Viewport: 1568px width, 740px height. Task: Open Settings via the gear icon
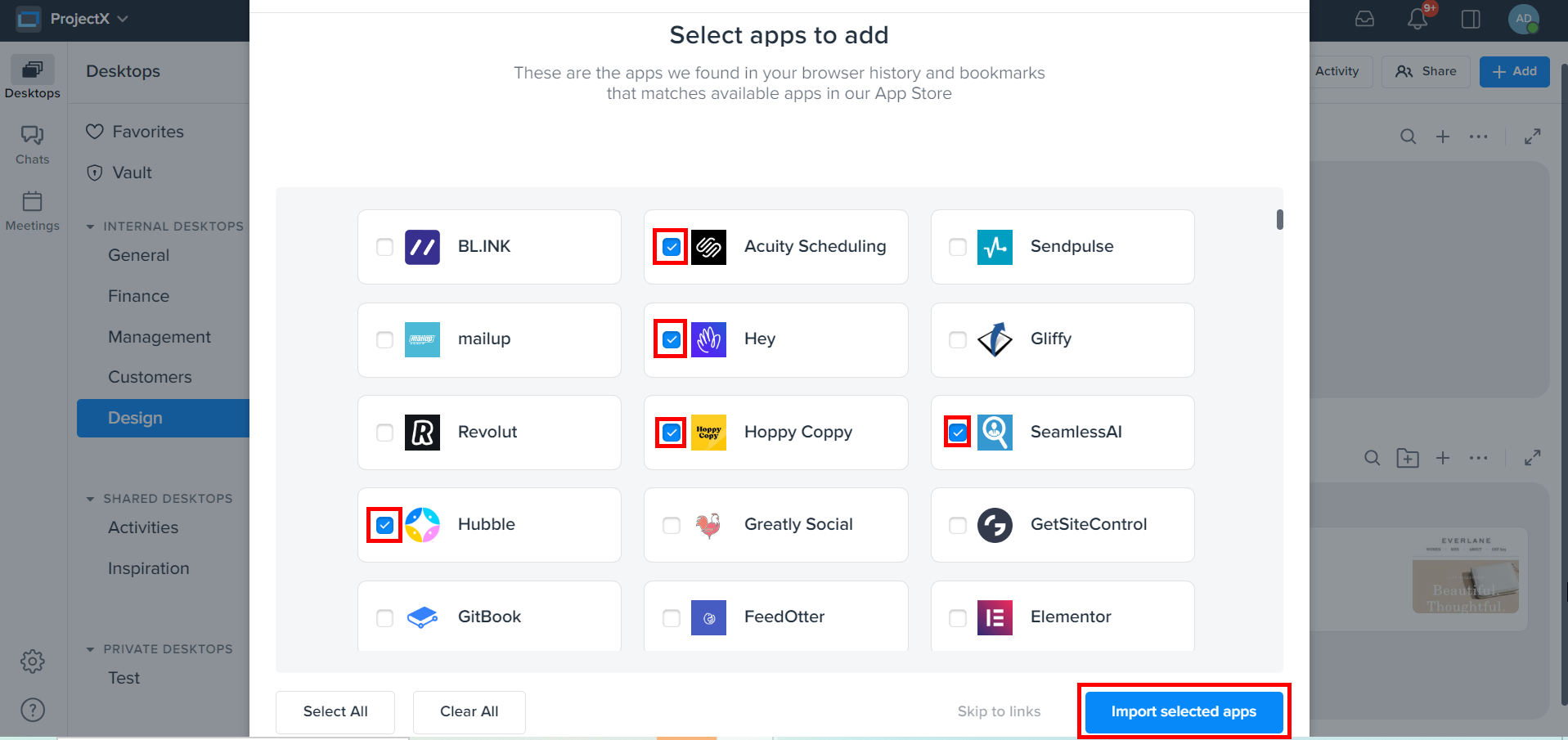coord(32,662)
